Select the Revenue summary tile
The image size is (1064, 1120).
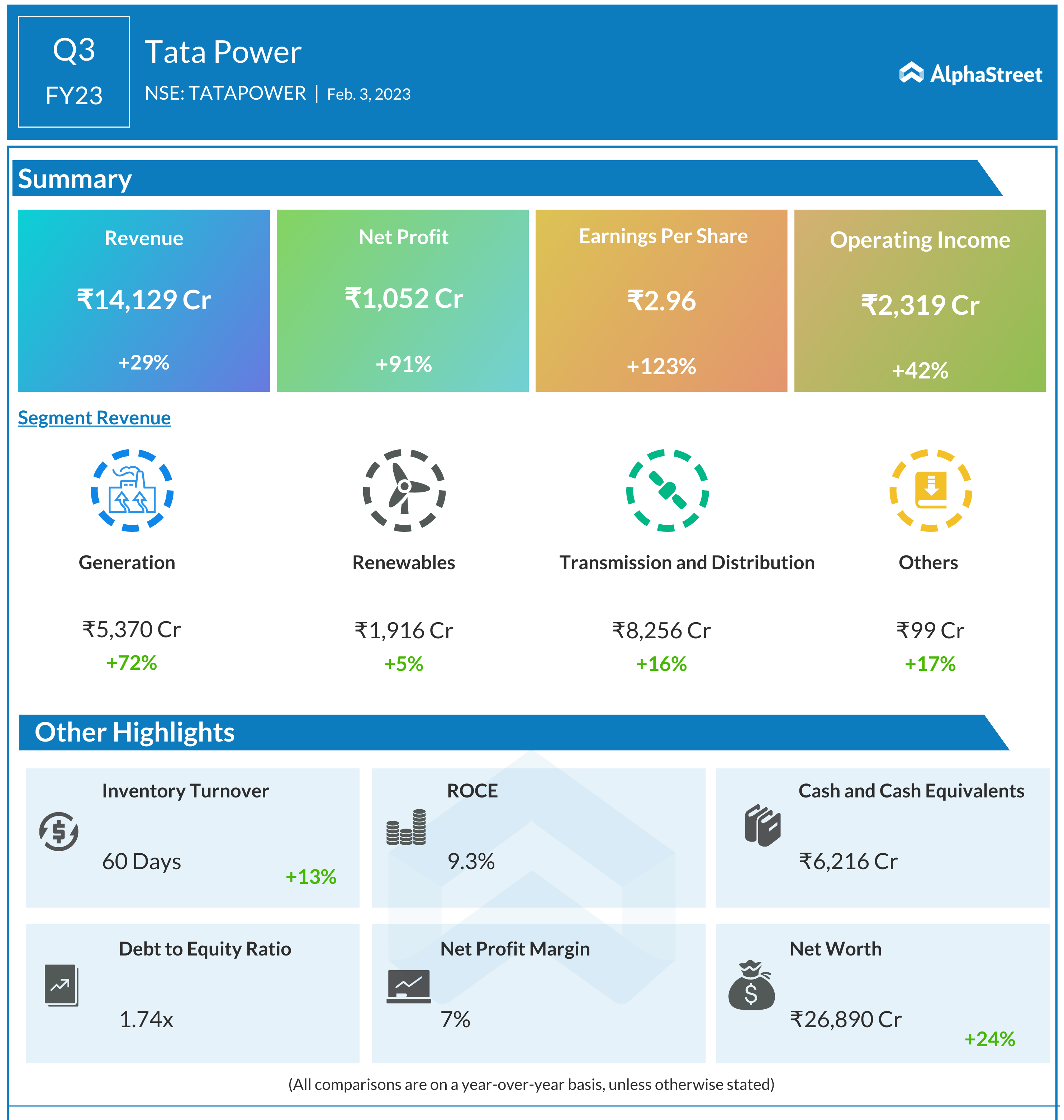[143, 301]
